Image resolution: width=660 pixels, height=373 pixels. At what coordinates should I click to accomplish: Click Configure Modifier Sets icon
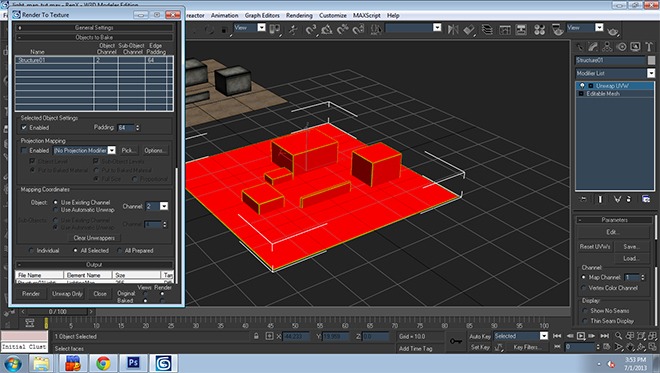[646, 199]
